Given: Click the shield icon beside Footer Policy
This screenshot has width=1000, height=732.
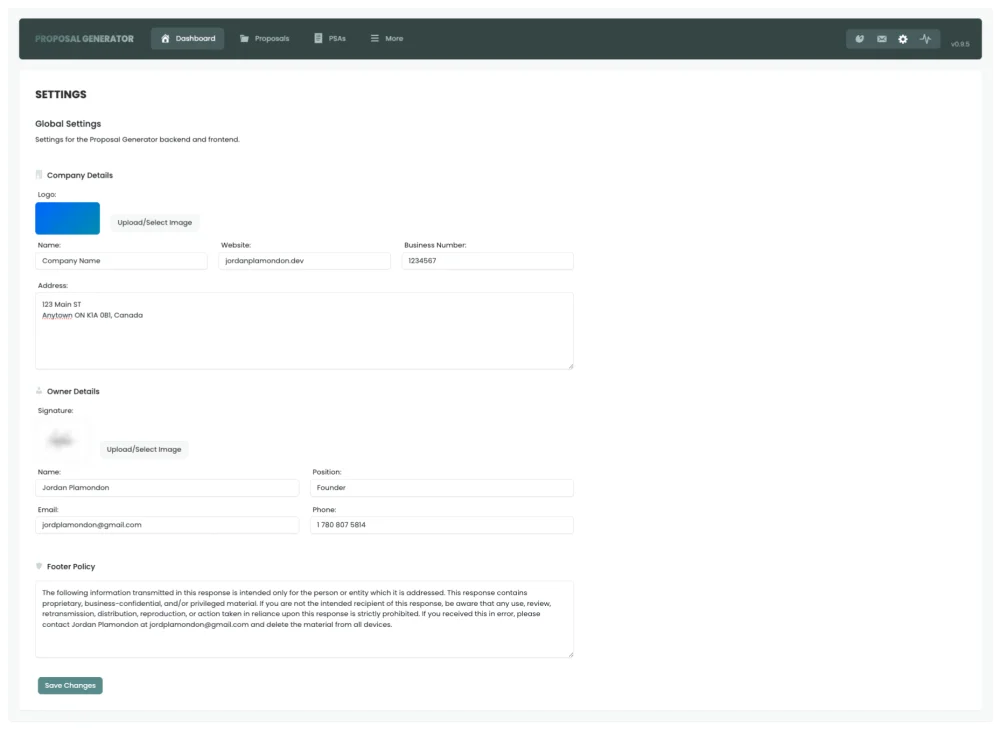Looking at the screenshot, I should [x=39, y=566].
